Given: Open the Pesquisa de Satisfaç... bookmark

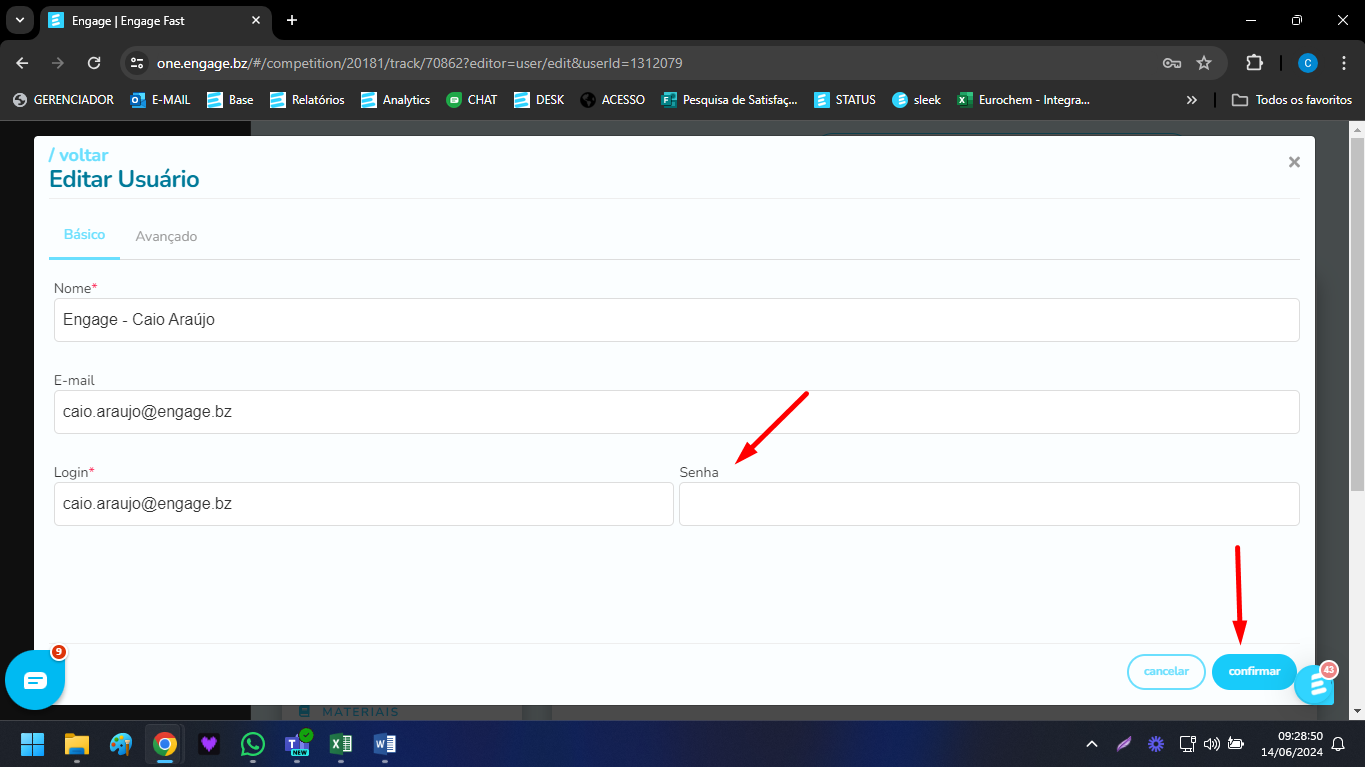Looking at the screenshot, I should 730,100.
